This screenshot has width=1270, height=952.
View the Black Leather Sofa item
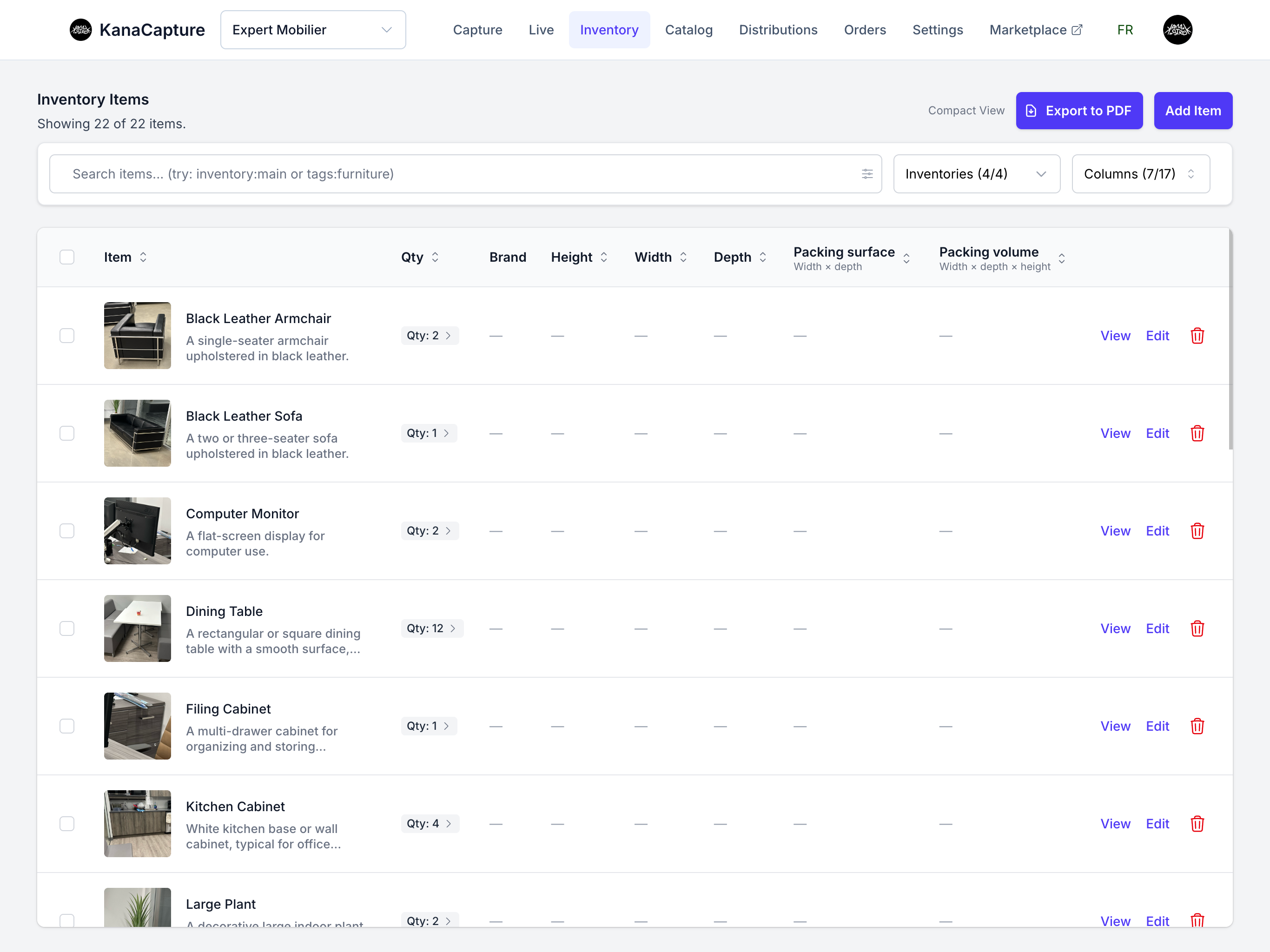click(x=1115, y=434)
